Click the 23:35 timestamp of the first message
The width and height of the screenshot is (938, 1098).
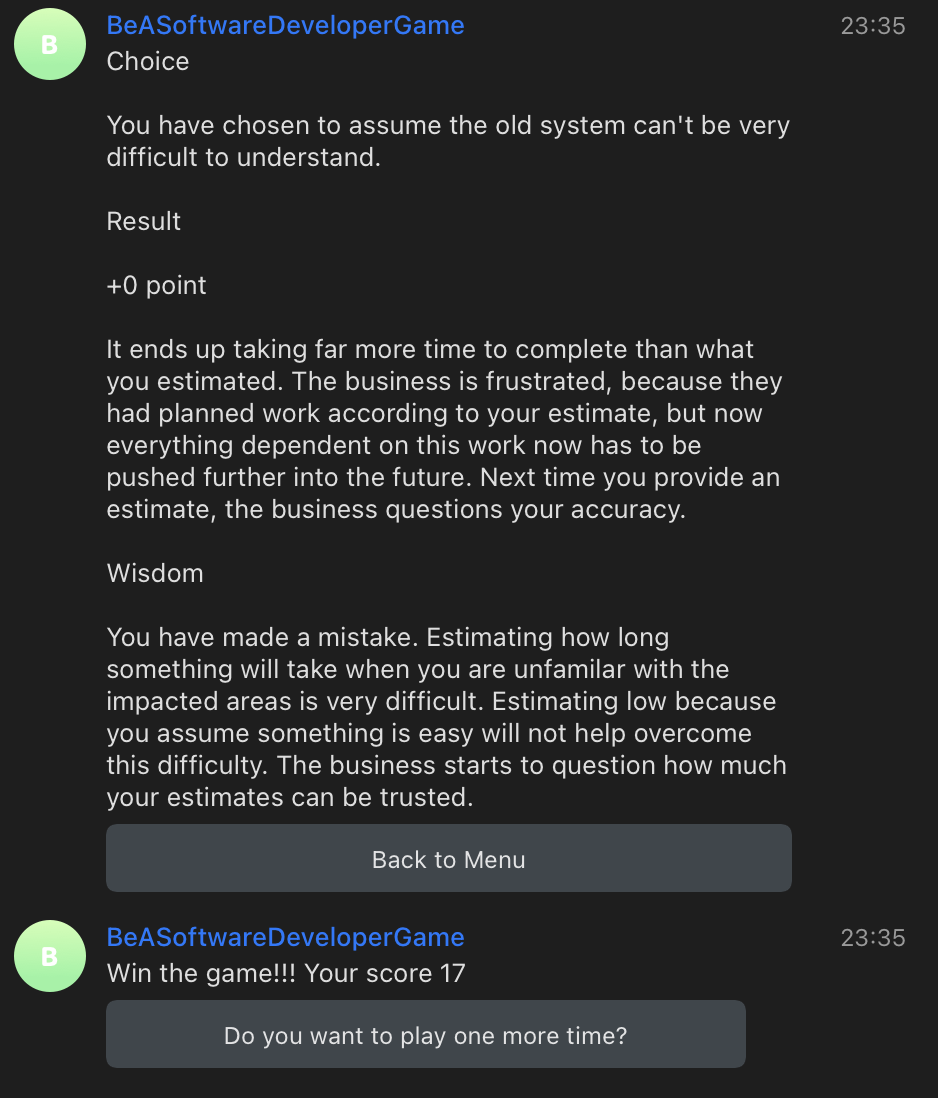coord(872,26)
